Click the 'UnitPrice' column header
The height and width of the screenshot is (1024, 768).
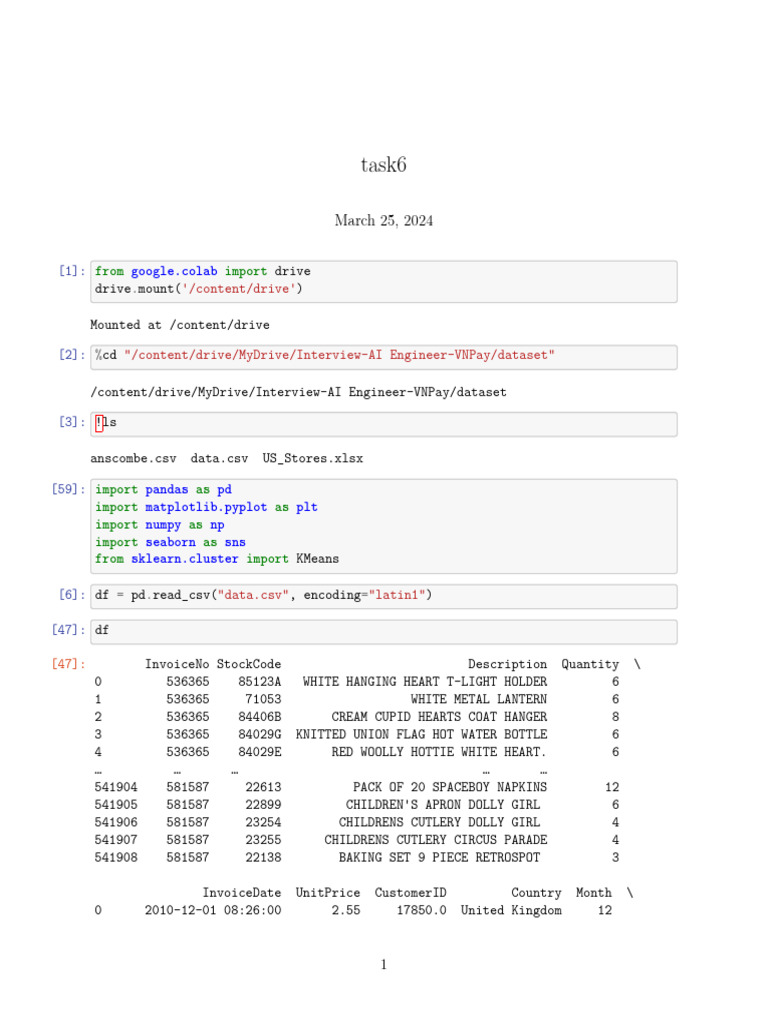click(x=328, y=893)
